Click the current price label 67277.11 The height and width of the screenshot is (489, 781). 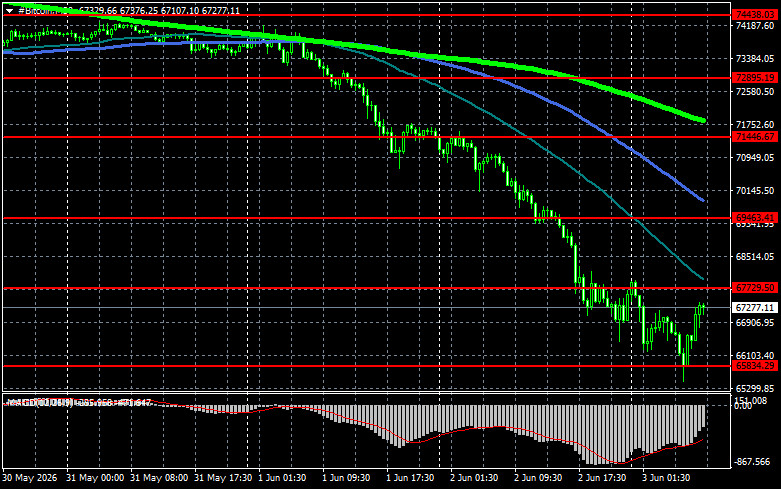point(755,308)
